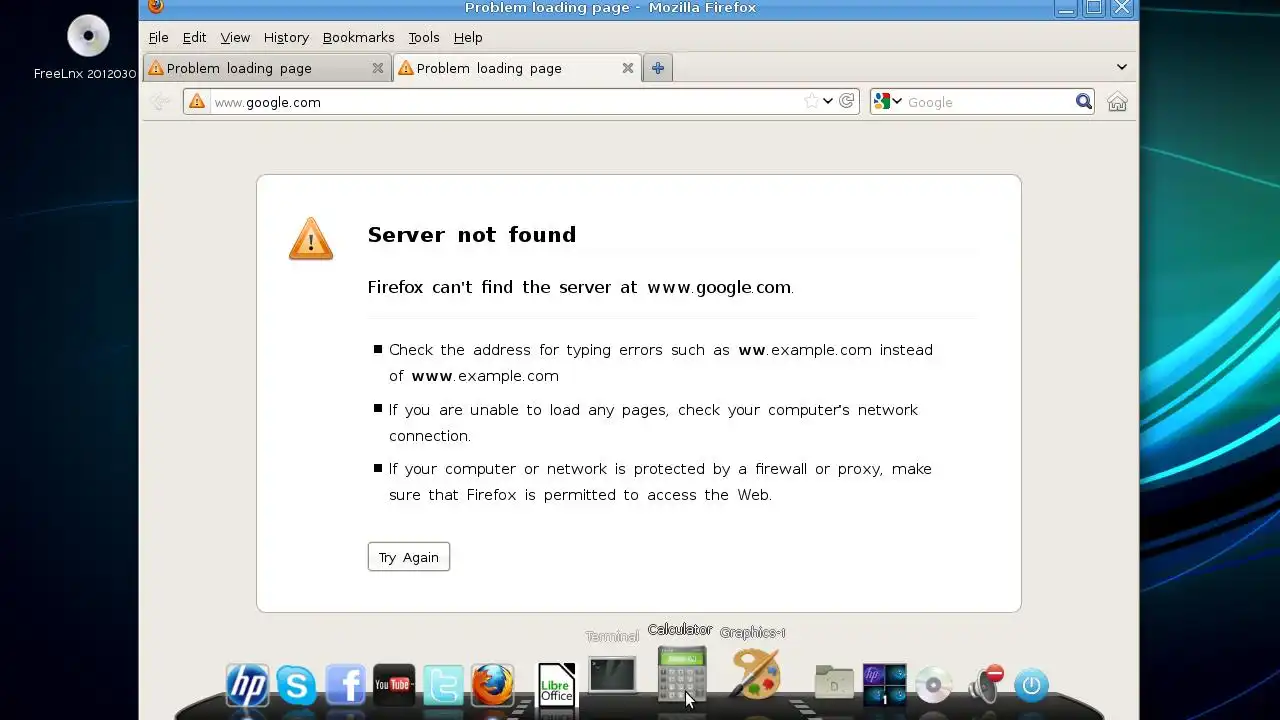This screenshot has width=1280, height=720.
Task: Launch Calculator from the dock
Action: 682,673
